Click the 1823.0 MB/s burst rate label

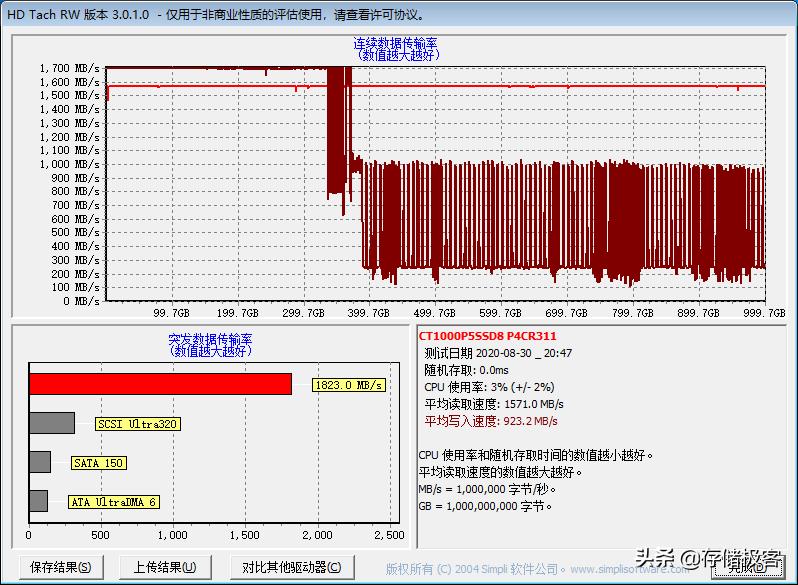[x=349, y=385]
